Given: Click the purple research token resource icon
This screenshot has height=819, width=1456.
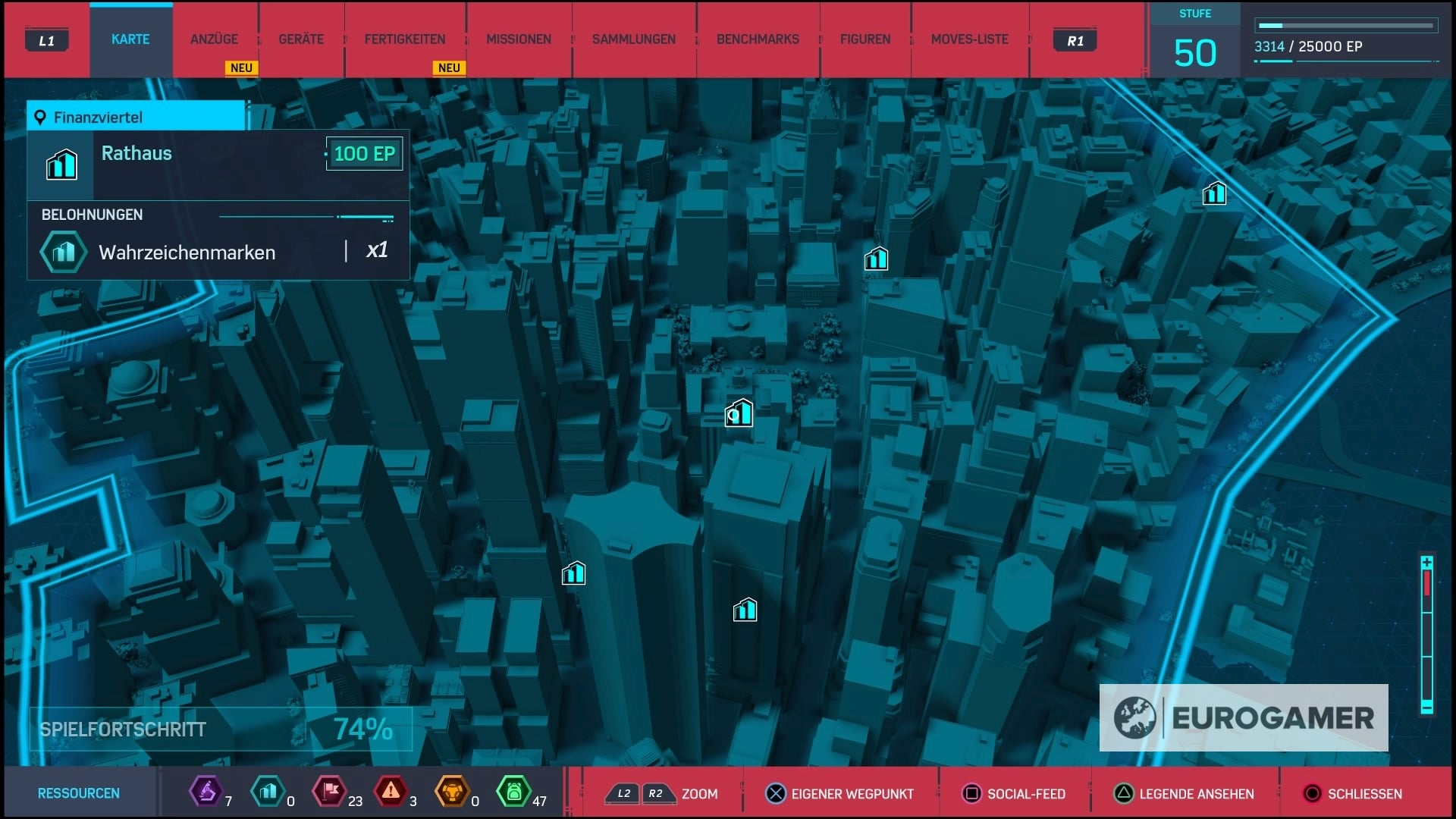Looking at the screenshot, I should [x=206, y=792].
